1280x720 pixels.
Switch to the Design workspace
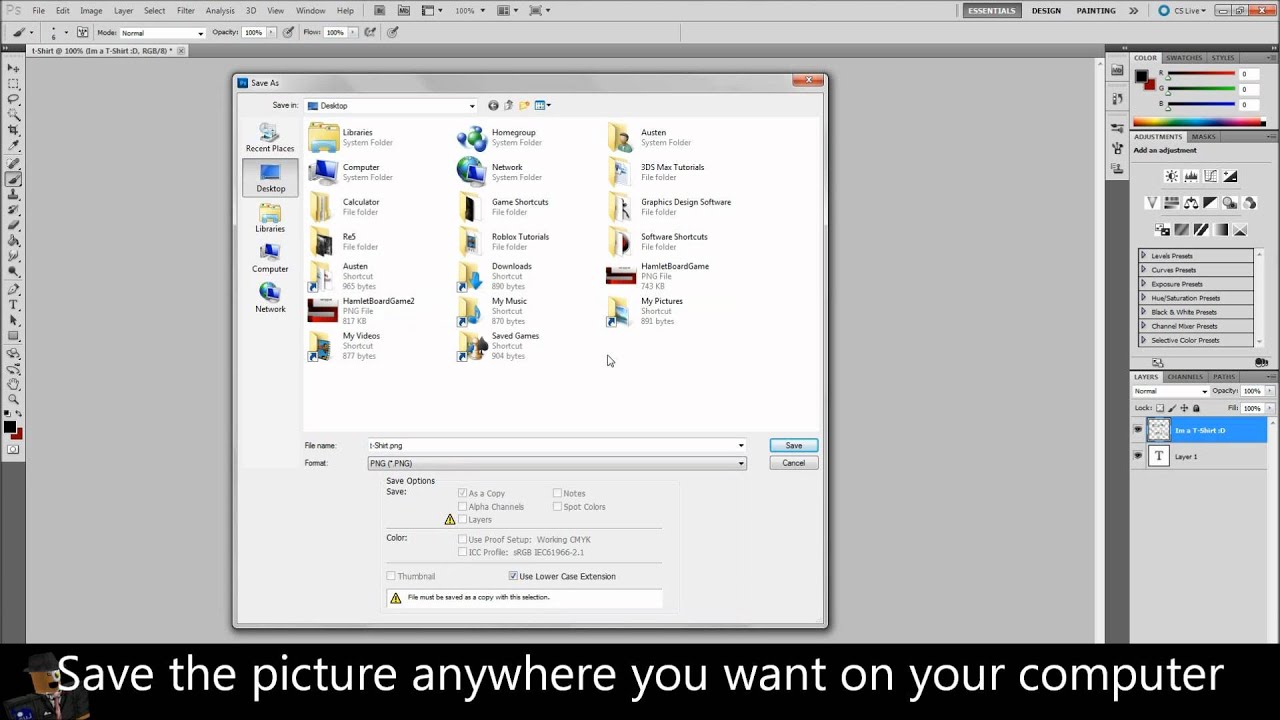point(1046,11)
